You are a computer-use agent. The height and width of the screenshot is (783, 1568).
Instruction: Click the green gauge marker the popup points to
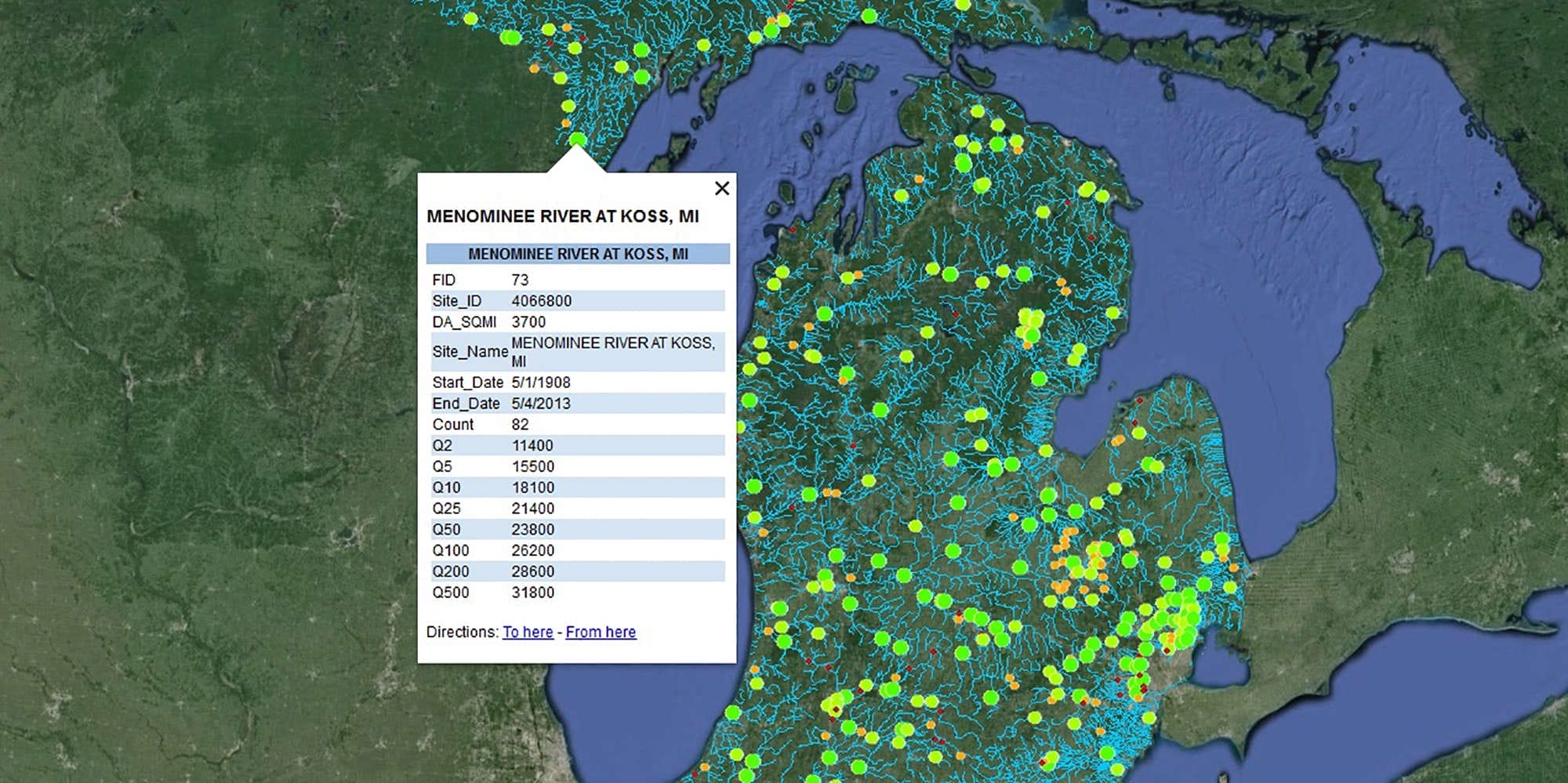577,140
